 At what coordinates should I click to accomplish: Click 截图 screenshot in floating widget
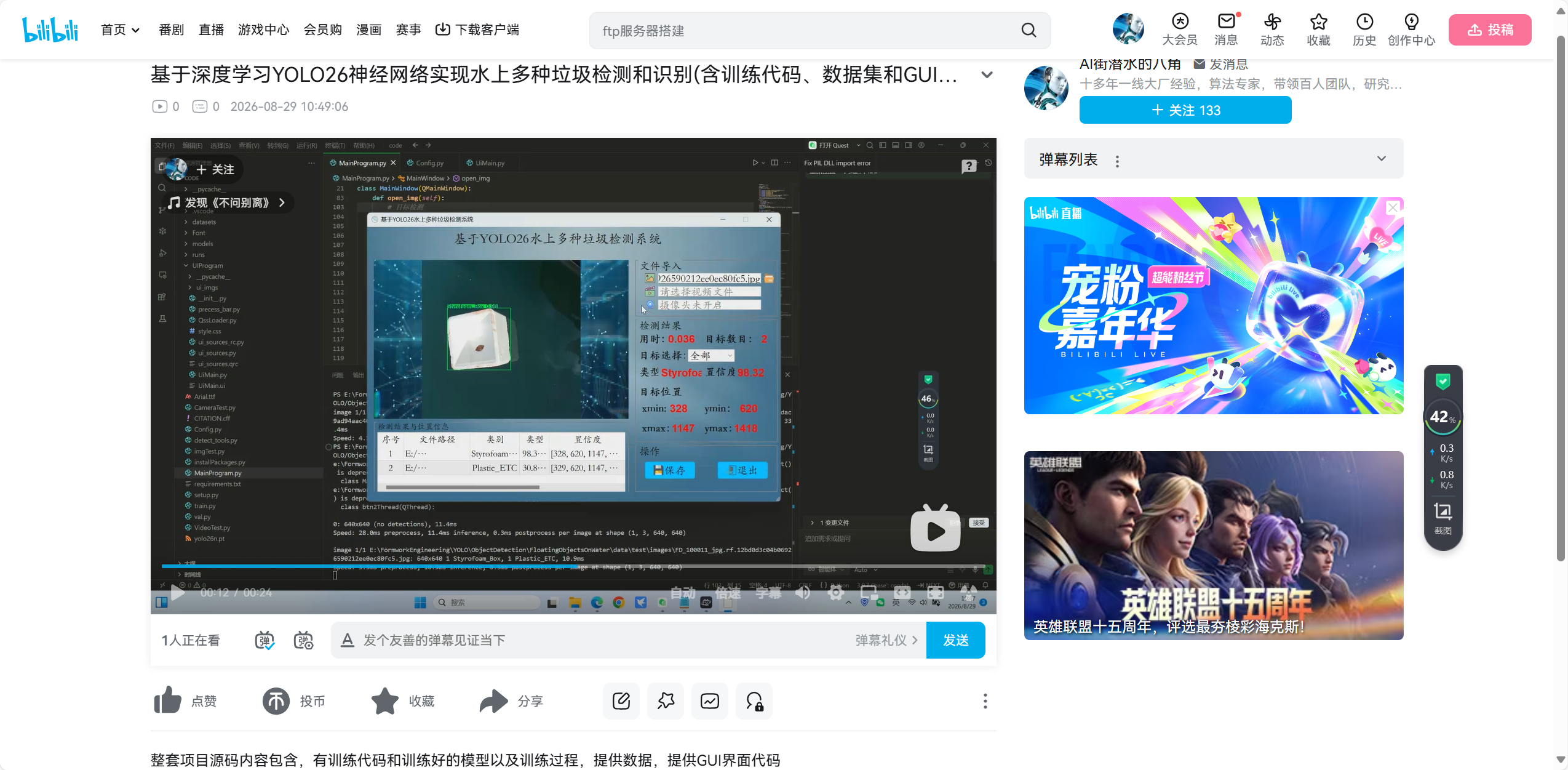pos(1443,518)
